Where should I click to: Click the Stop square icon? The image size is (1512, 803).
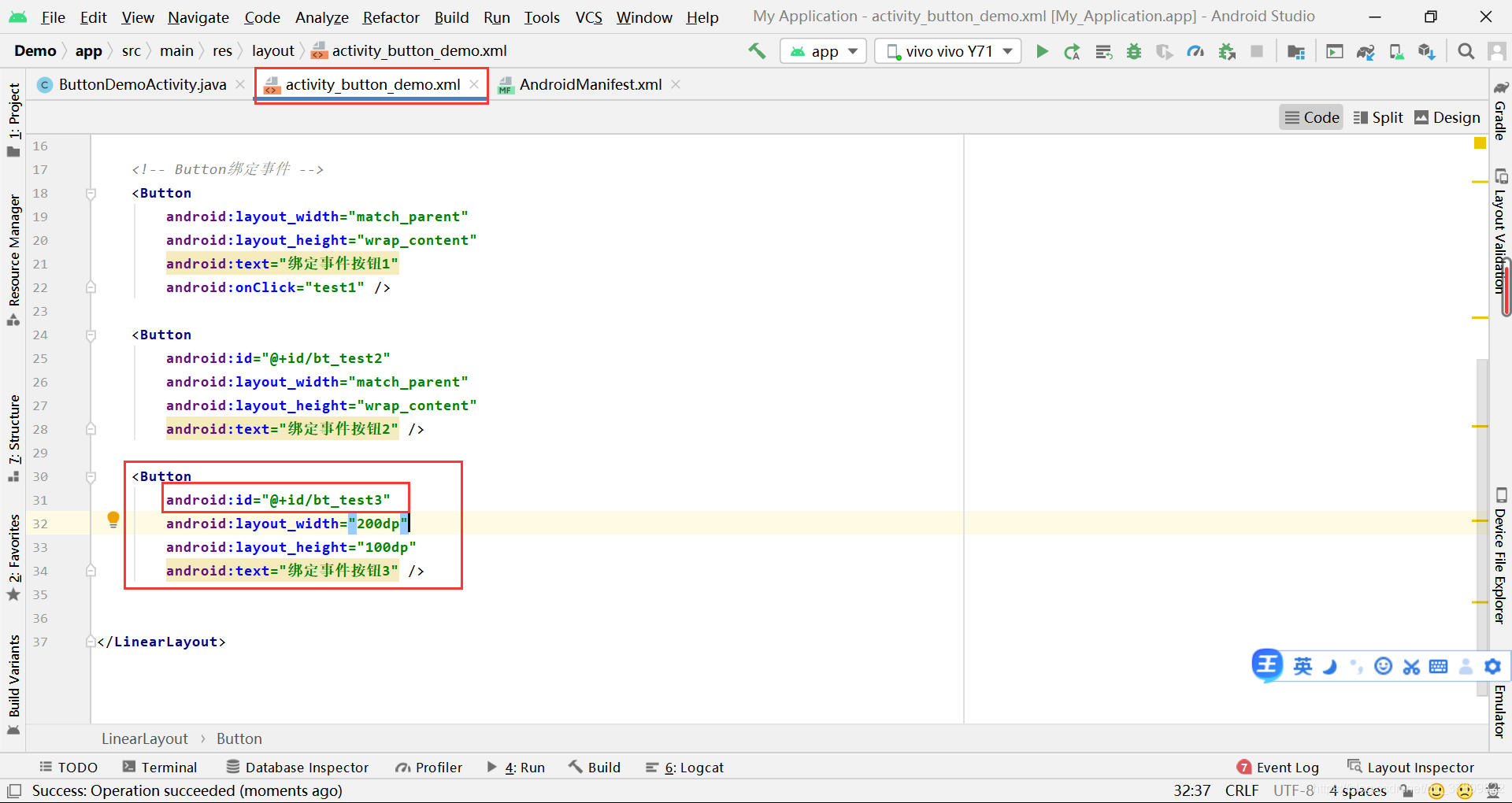pos(1257,51)
